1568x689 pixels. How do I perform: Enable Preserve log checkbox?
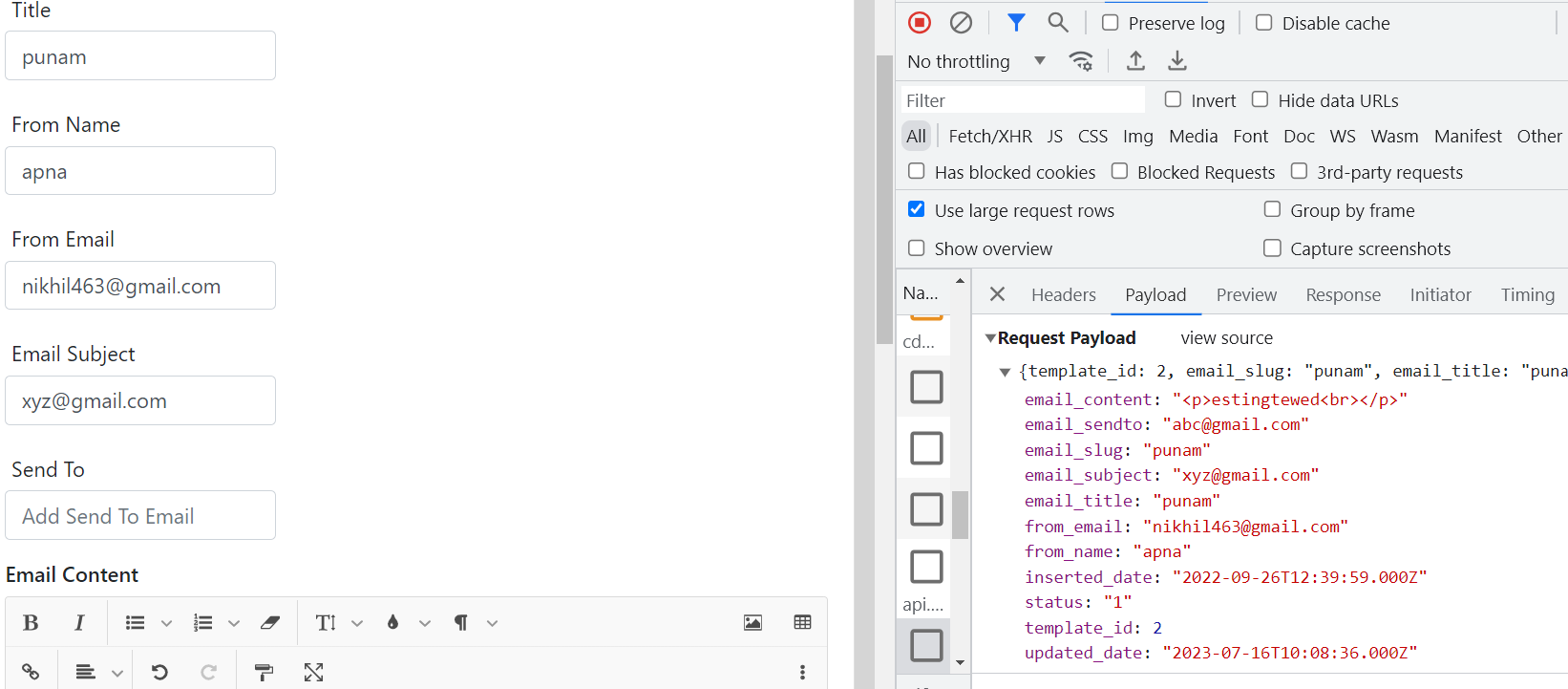[1110, 22]
